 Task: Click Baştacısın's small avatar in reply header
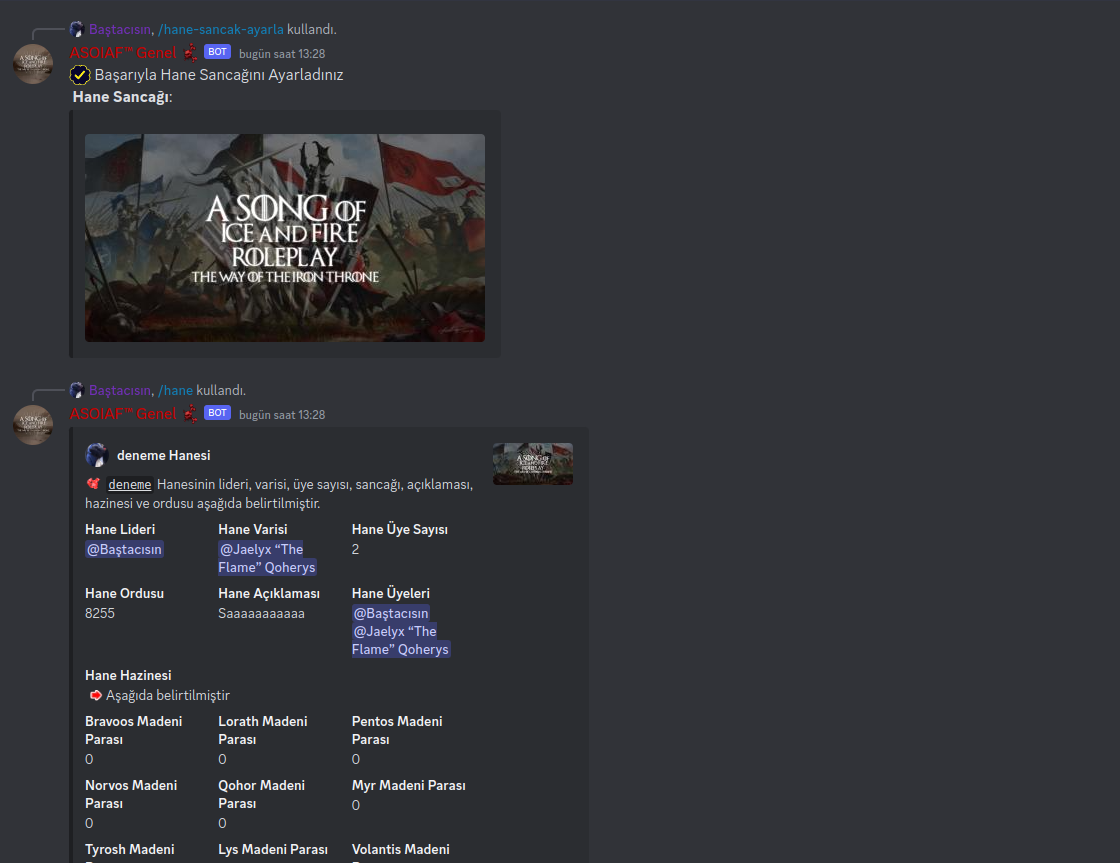point(77,28)
